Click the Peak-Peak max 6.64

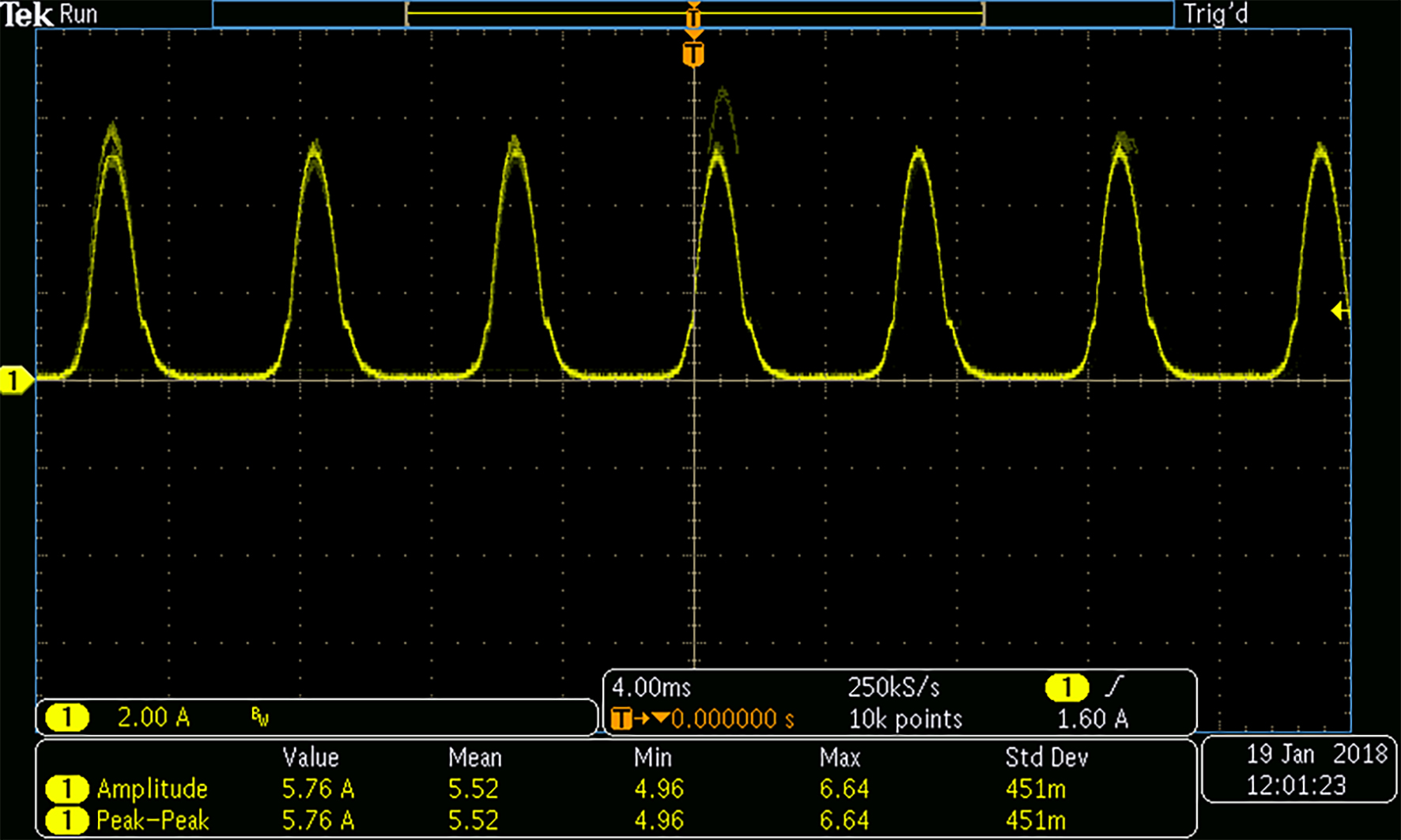844,820
